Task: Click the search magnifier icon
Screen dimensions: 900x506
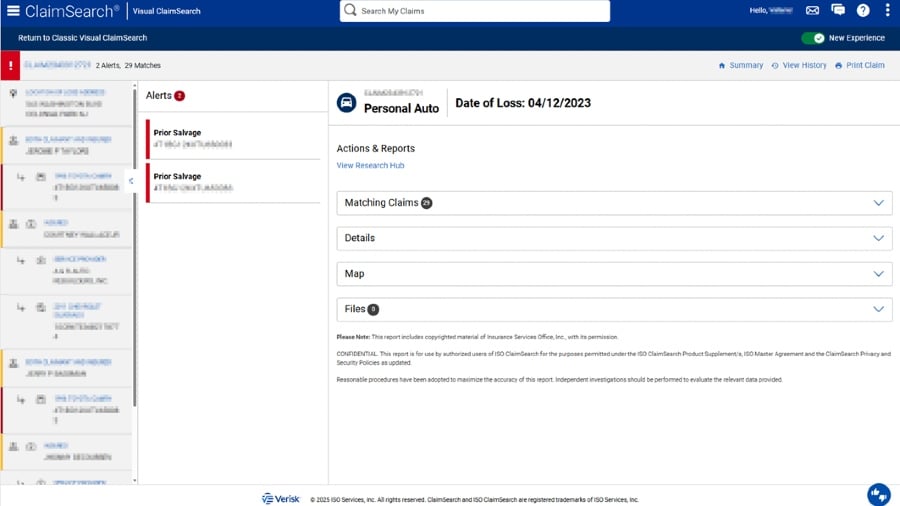Action: (x=350, y=10)
